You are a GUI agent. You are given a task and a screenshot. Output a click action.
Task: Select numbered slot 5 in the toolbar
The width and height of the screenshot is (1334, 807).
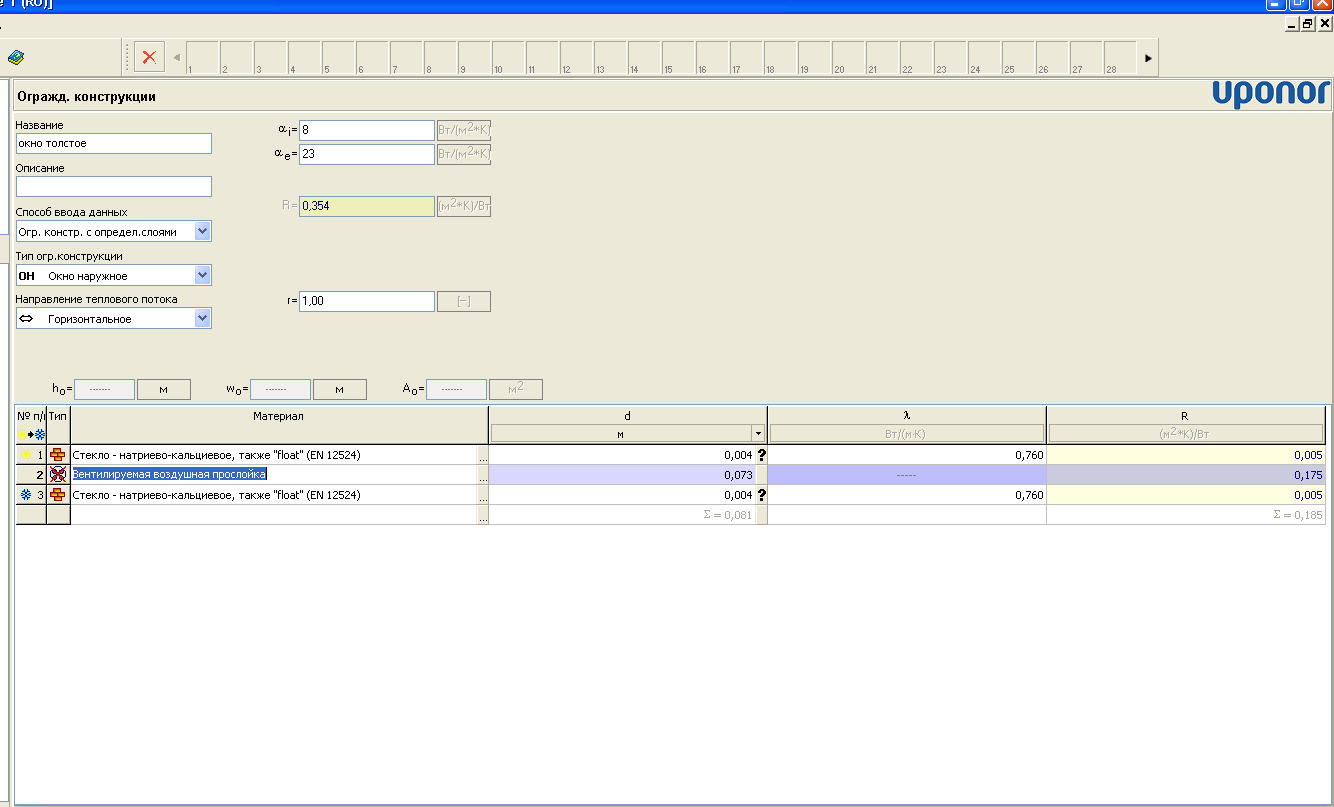(338, 58)
